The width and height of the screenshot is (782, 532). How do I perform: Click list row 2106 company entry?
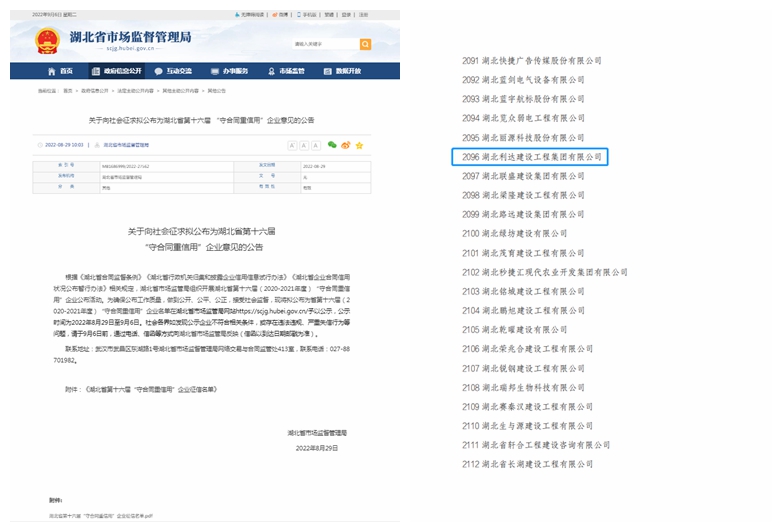pyautogui.click(x=528, y=349)
